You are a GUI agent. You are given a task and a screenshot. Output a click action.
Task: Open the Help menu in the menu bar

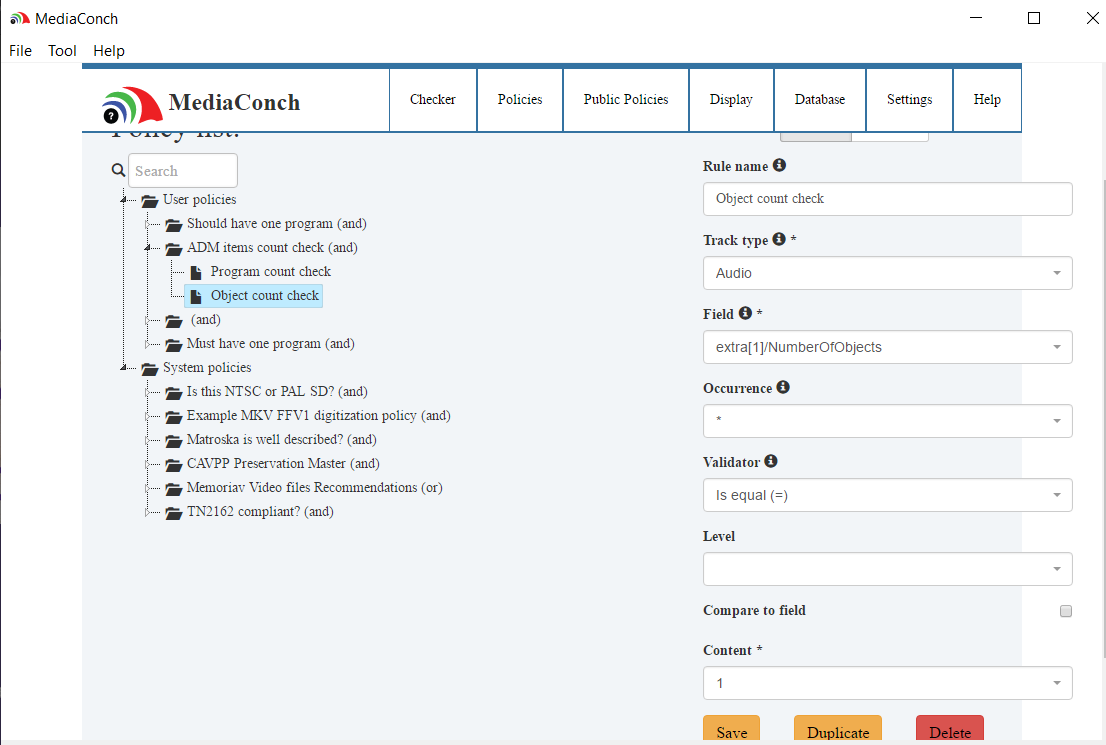pos(109,51)
